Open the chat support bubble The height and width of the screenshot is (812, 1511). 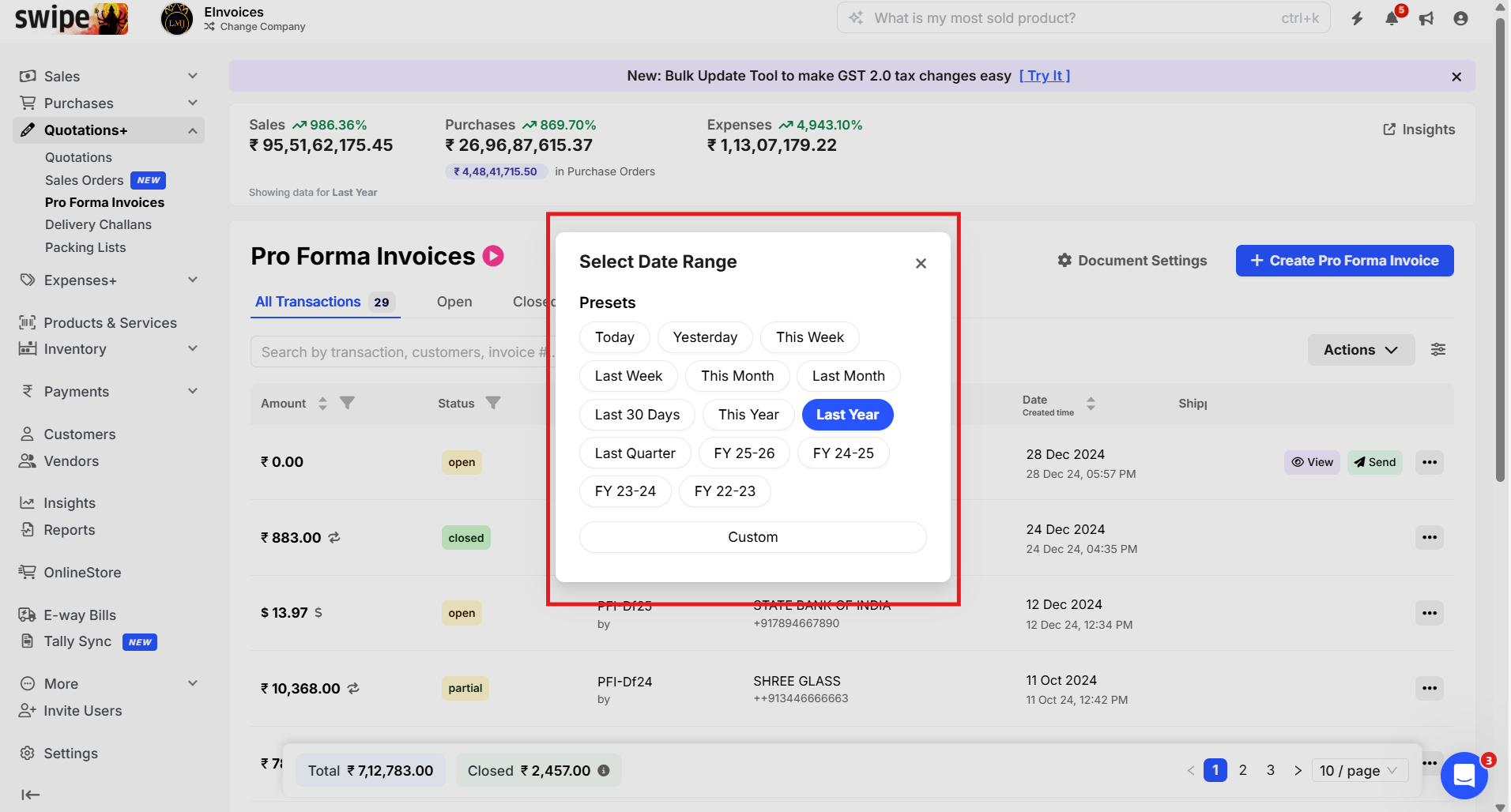1464,775
